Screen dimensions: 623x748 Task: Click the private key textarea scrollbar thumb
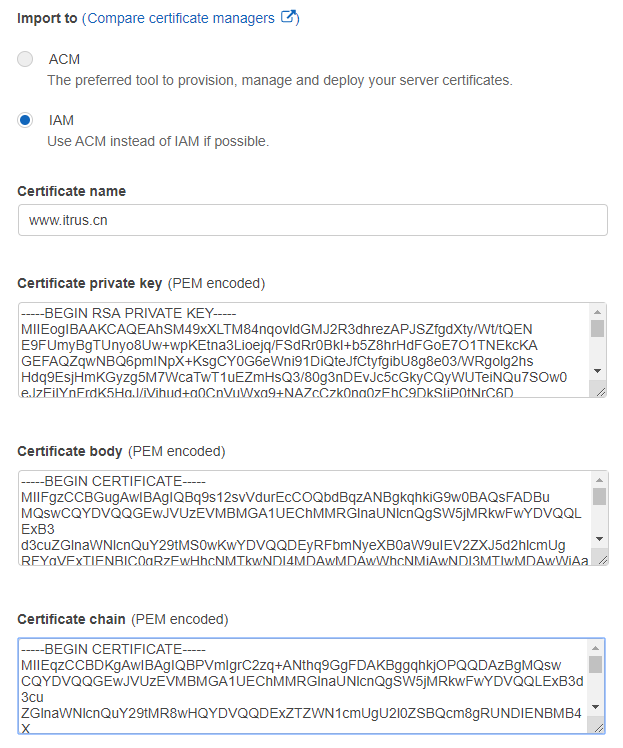(x=597, y=328)
